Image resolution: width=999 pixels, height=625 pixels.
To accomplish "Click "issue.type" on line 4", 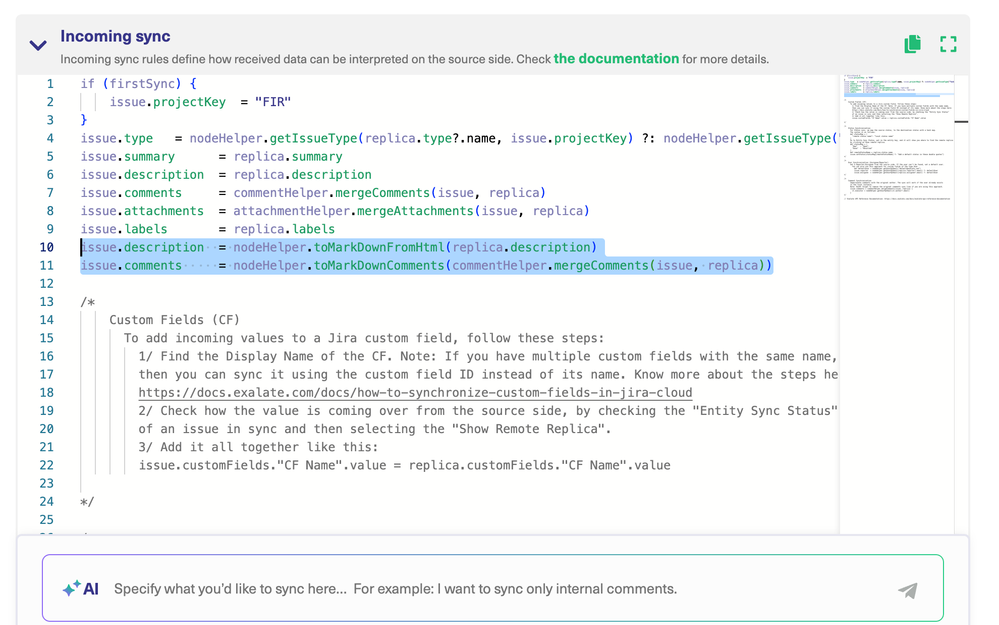I will click(x=117, y=138).
